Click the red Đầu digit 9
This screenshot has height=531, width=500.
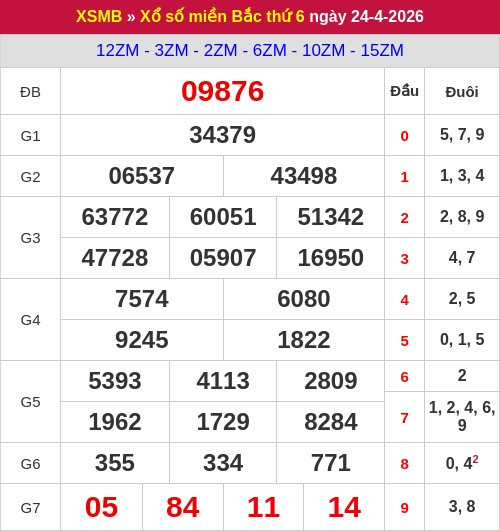404,508
